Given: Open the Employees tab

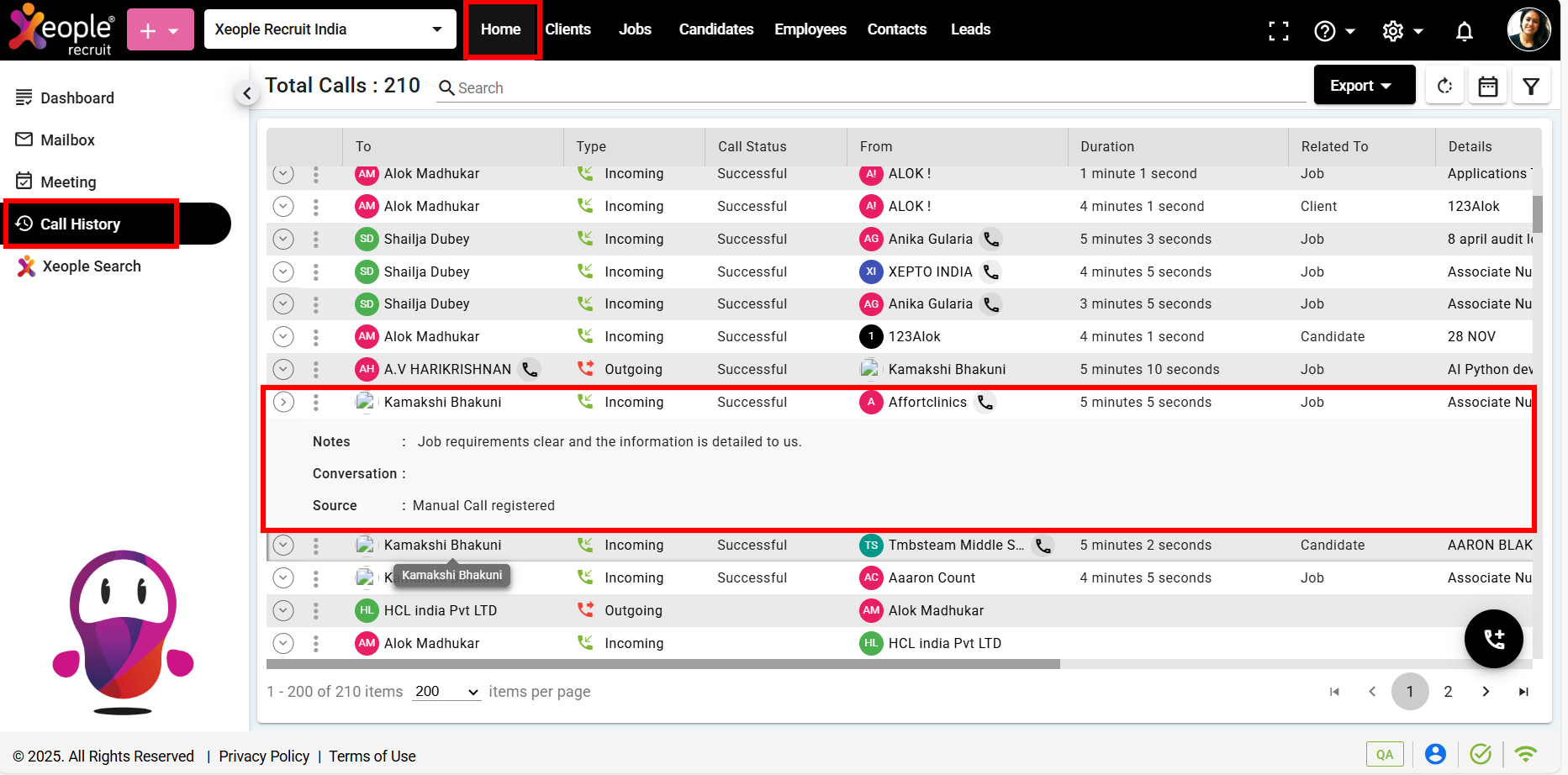Looking at the screenshot, I should click(x=810, y=29).
